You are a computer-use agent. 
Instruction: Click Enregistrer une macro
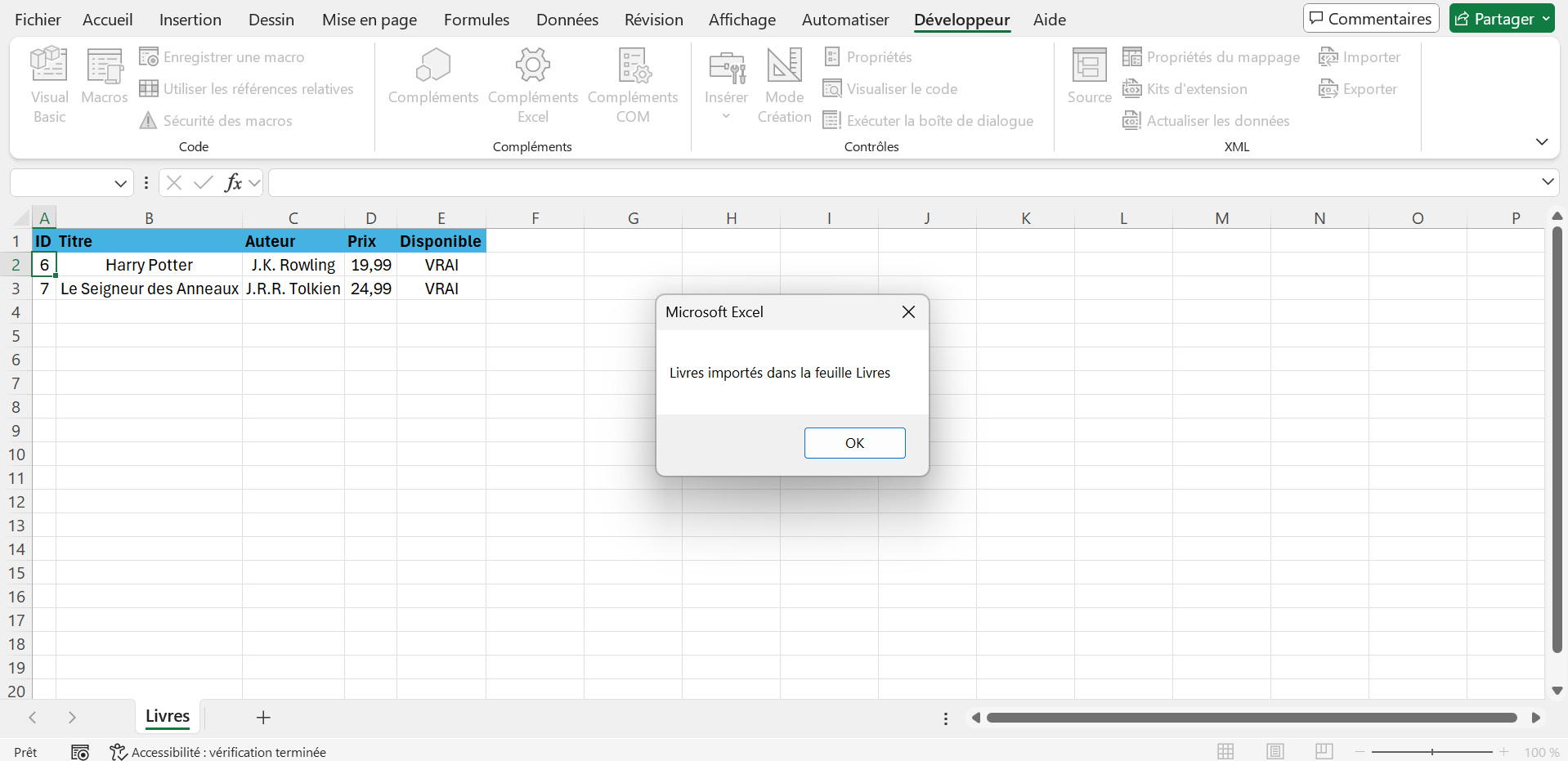222,57
